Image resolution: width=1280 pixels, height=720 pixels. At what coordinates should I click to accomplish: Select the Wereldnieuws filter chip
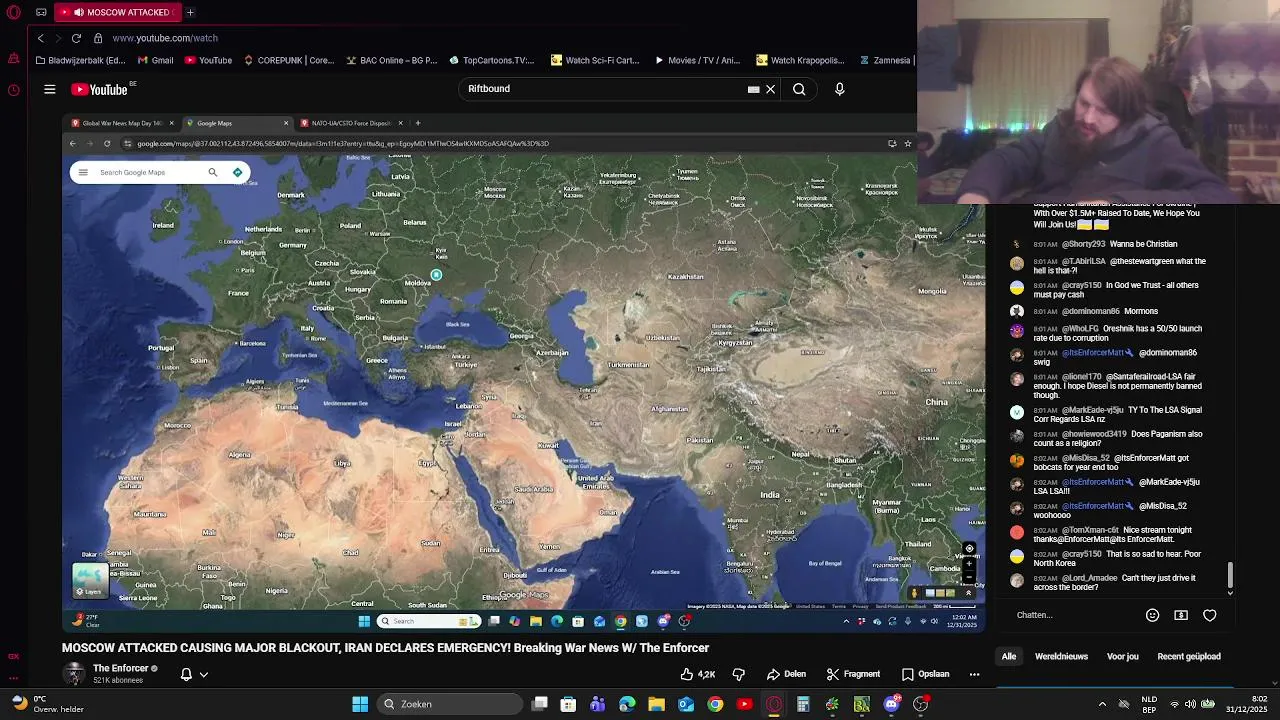tap(1061, 656)
